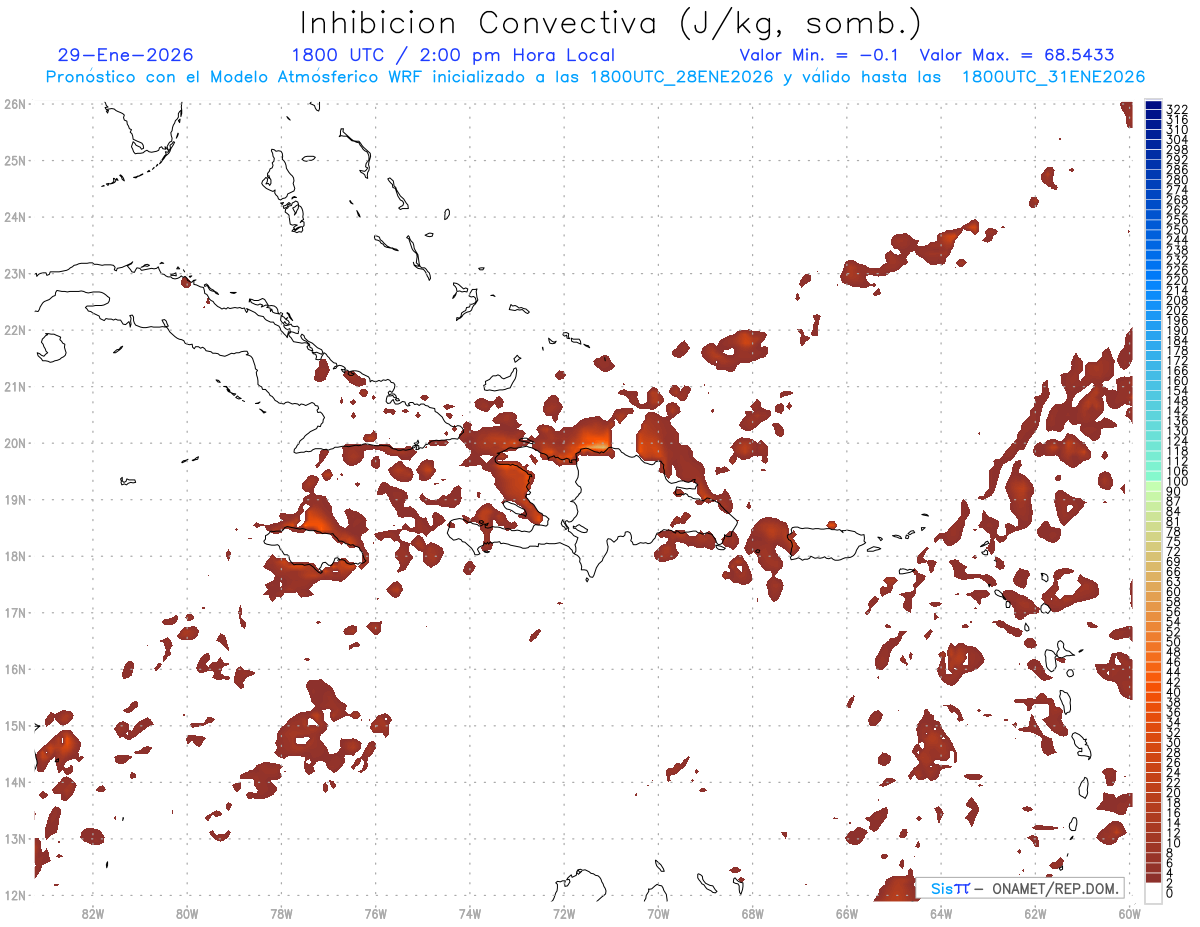This screenshot has height=927, width=1200.
Task: Click the 'SisTT - ONAMET/REP.DOM.' credit box
Action: (x=1021, y=888)
